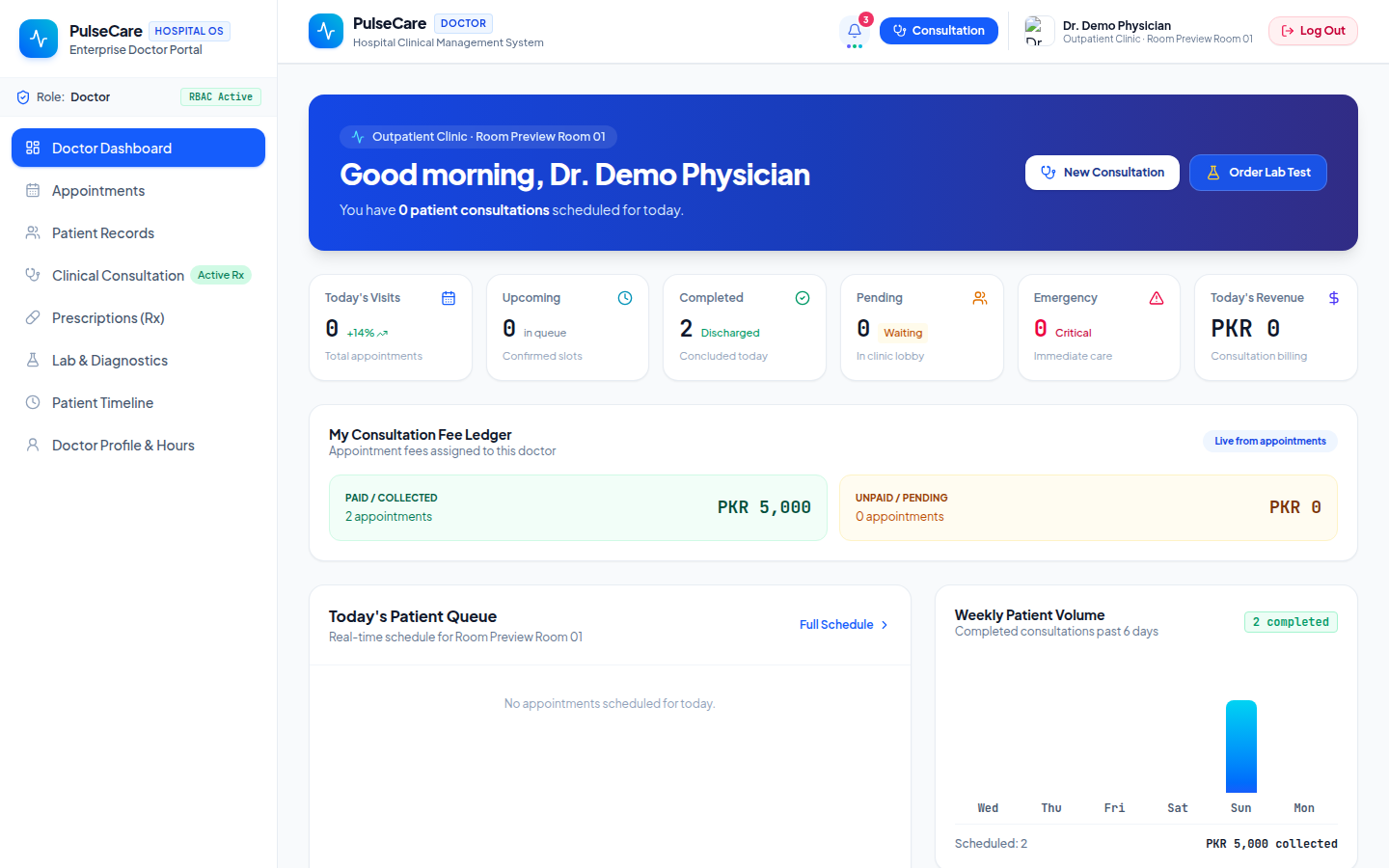Navigate to Lab & Diagnostics
The height and width of the screenshot is (868, 1389).
(x=138, y=361)
